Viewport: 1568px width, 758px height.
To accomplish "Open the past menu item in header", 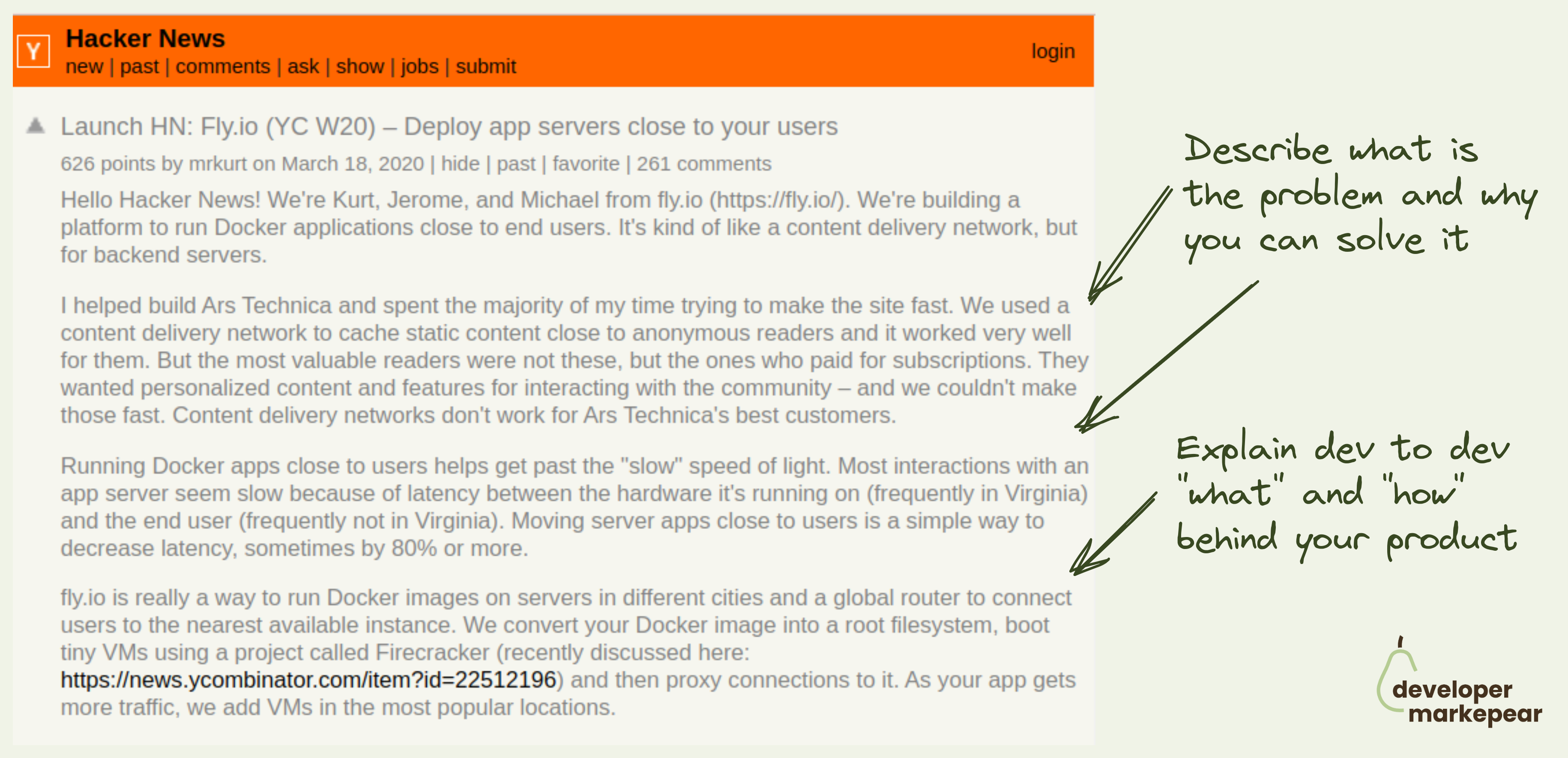I will pyautogui.click(x=139, y=66).
